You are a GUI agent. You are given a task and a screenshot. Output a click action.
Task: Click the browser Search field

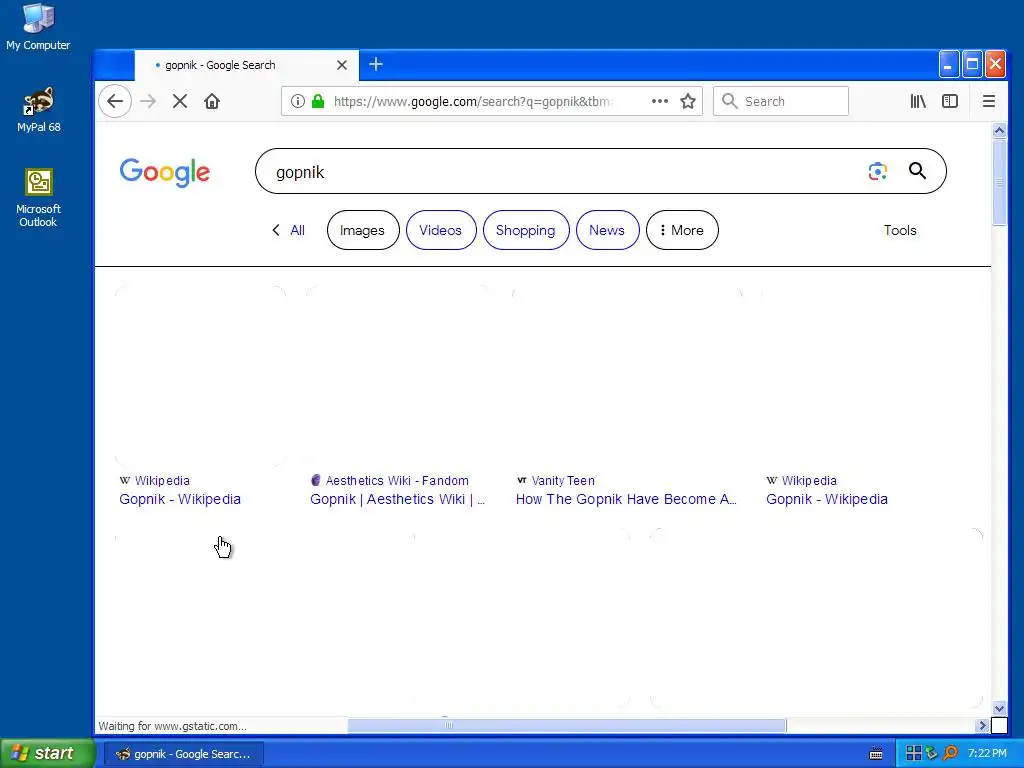pyautogui.click(x=781, y=101)
